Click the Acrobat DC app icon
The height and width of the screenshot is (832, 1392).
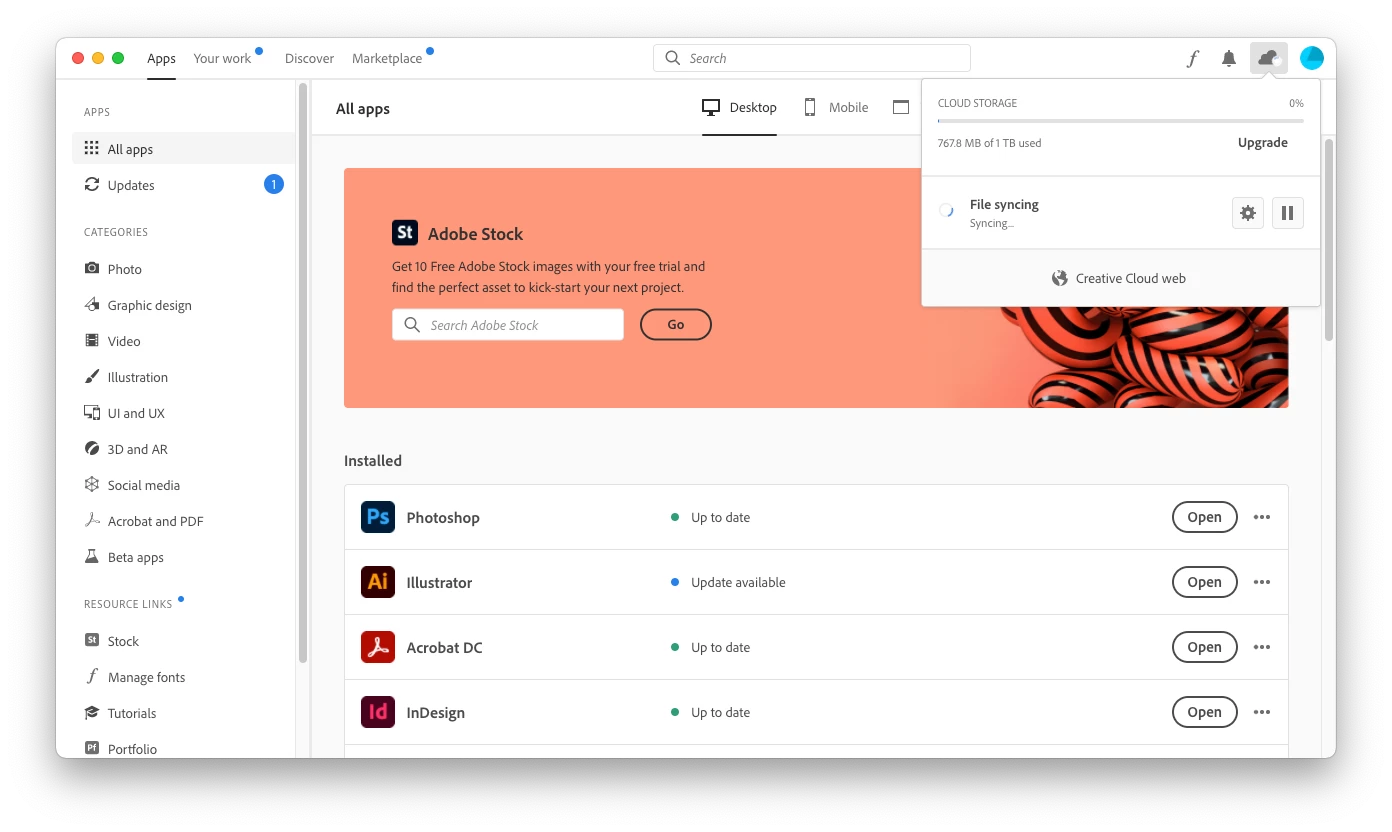pyautogui.click(x=378, y=647)
